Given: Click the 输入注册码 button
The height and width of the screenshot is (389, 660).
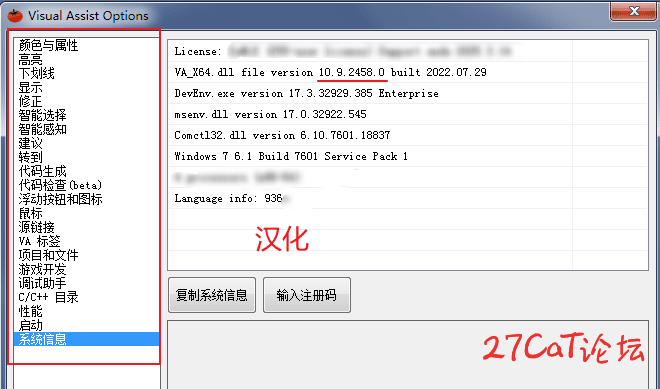Looking at the screenshot, I should (307, 295).
